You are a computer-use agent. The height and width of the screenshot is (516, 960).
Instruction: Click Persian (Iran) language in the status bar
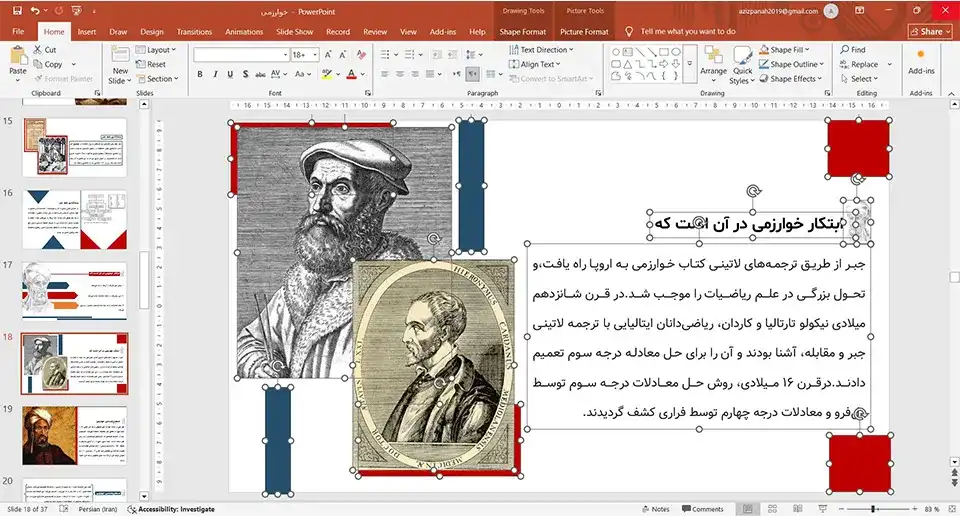click(x=97, y=509)
